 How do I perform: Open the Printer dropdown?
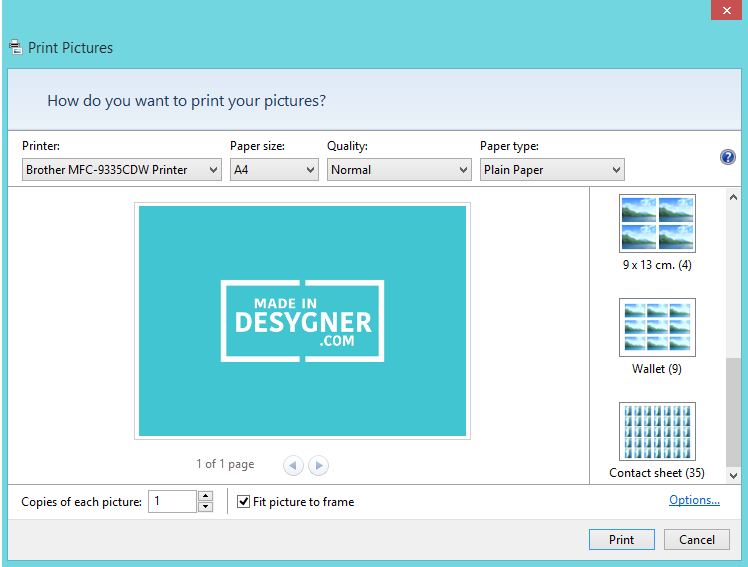[122, 170]
